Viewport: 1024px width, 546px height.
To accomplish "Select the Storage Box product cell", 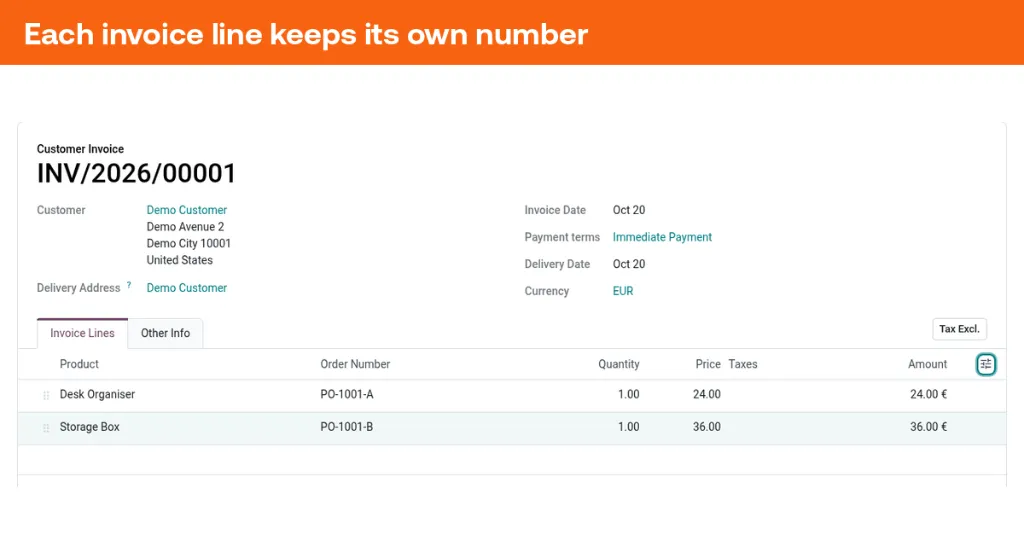I will pyautogui.click(x=89, y=427).
